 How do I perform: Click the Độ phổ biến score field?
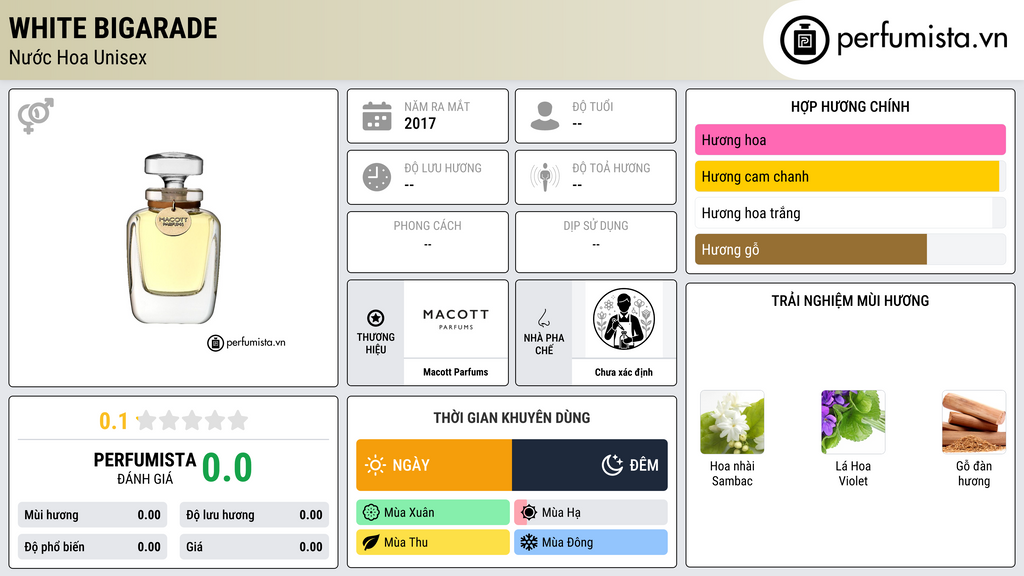(x=92, y=547)
